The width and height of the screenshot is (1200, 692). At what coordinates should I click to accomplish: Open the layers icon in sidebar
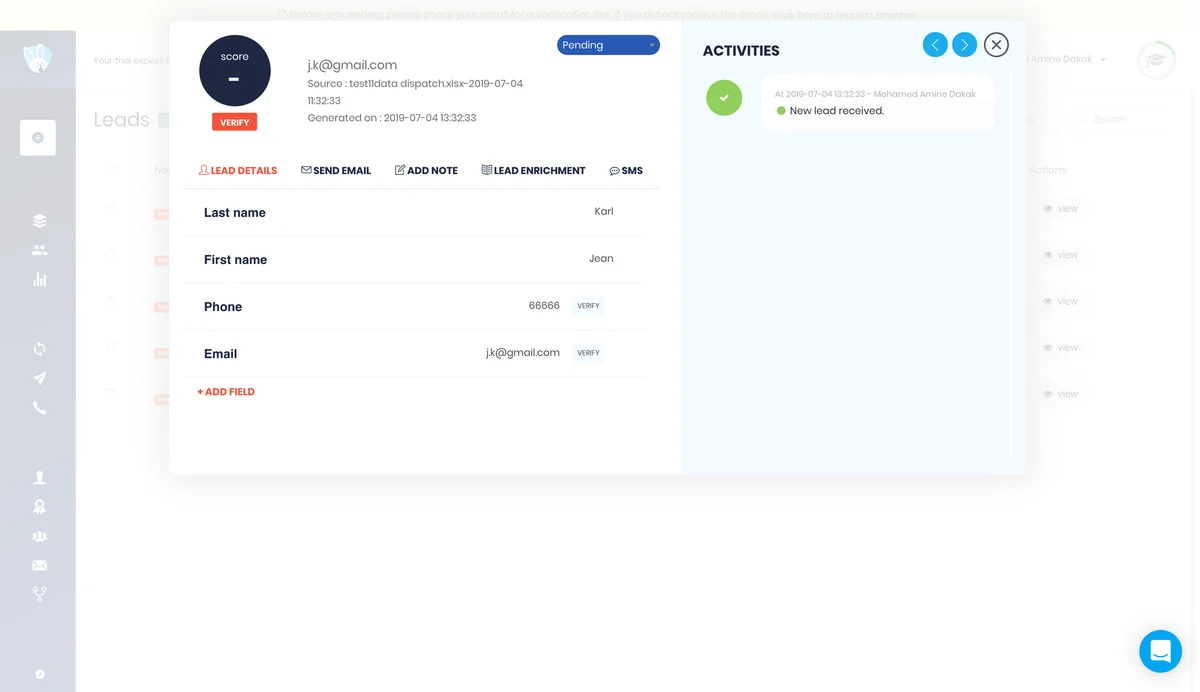click(39, 221)
